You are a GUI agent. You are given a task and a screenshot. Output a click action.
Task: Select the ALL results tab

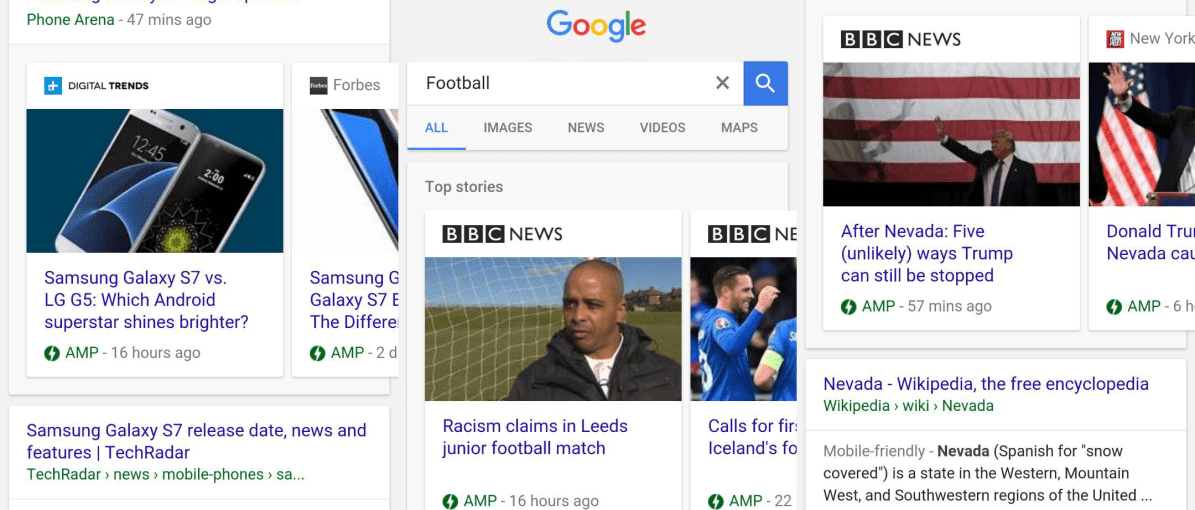click(436, 127)
